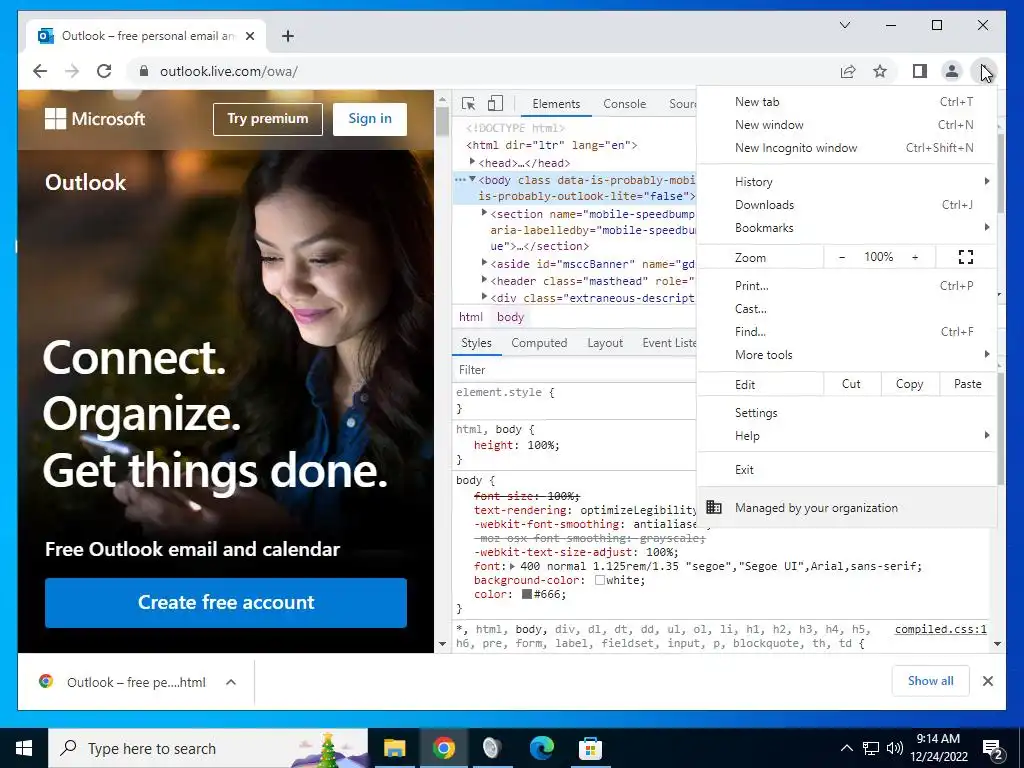The image size is (1024, 768).
Task: Open the tab search chevron
Action: coord(844,25)
